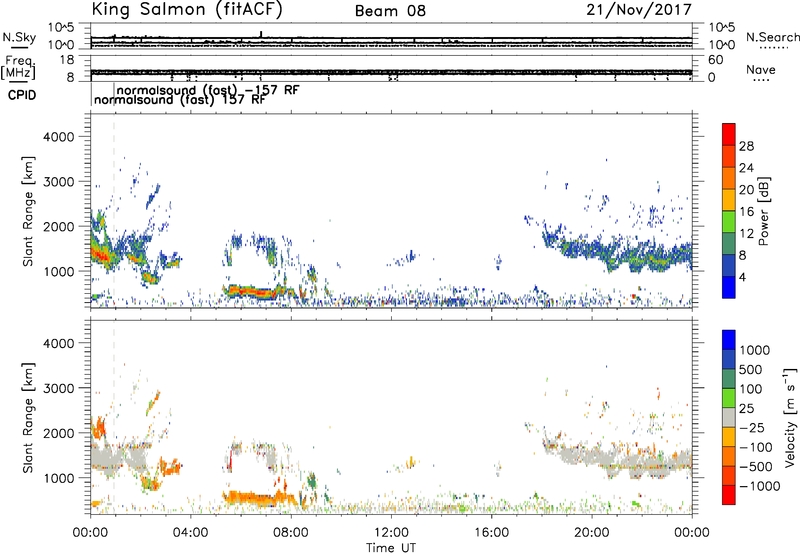Click the Freq. [MHz] axis label
The width and height of the screenshot is (800, 554).
[19, 68]
